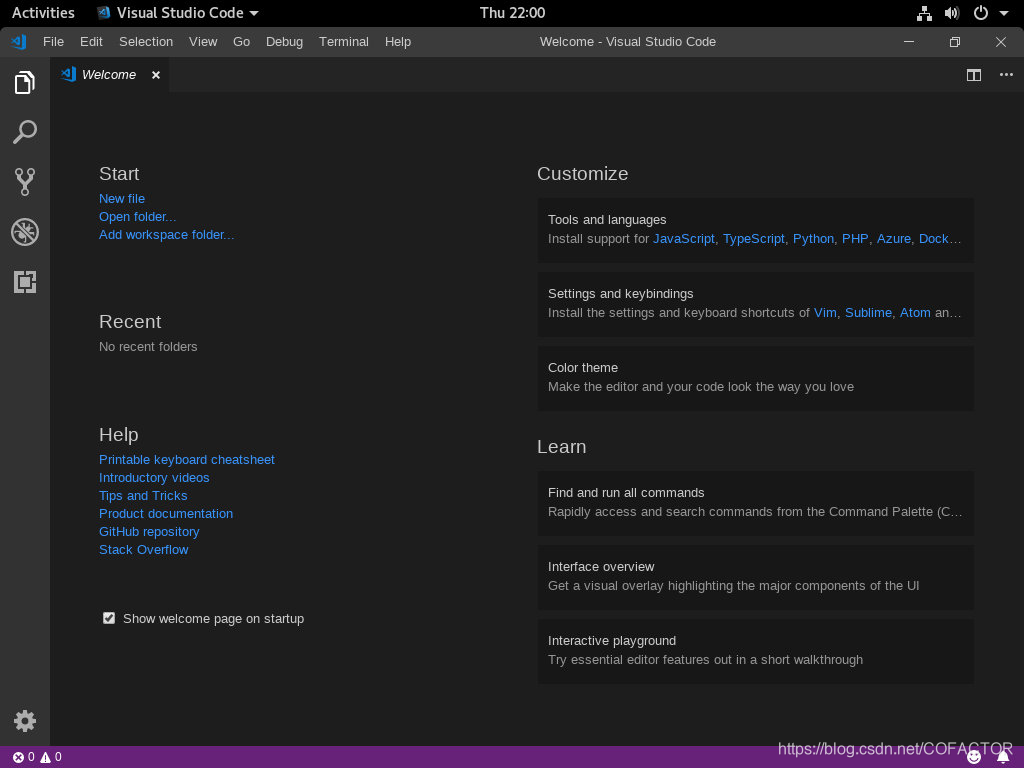Close the Welcome tab
The width and height of the screenshot is (1024, 768).
(156, 75)
